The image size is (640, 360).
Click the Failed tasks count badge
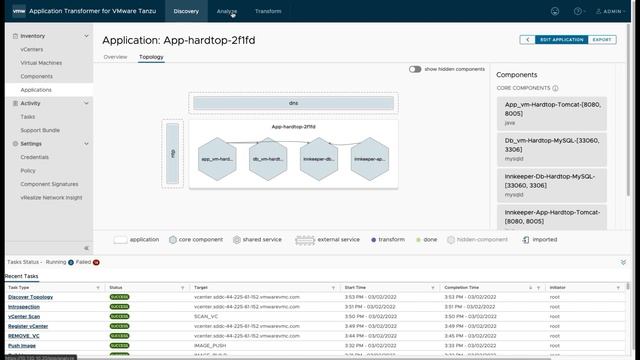(96, 262)
